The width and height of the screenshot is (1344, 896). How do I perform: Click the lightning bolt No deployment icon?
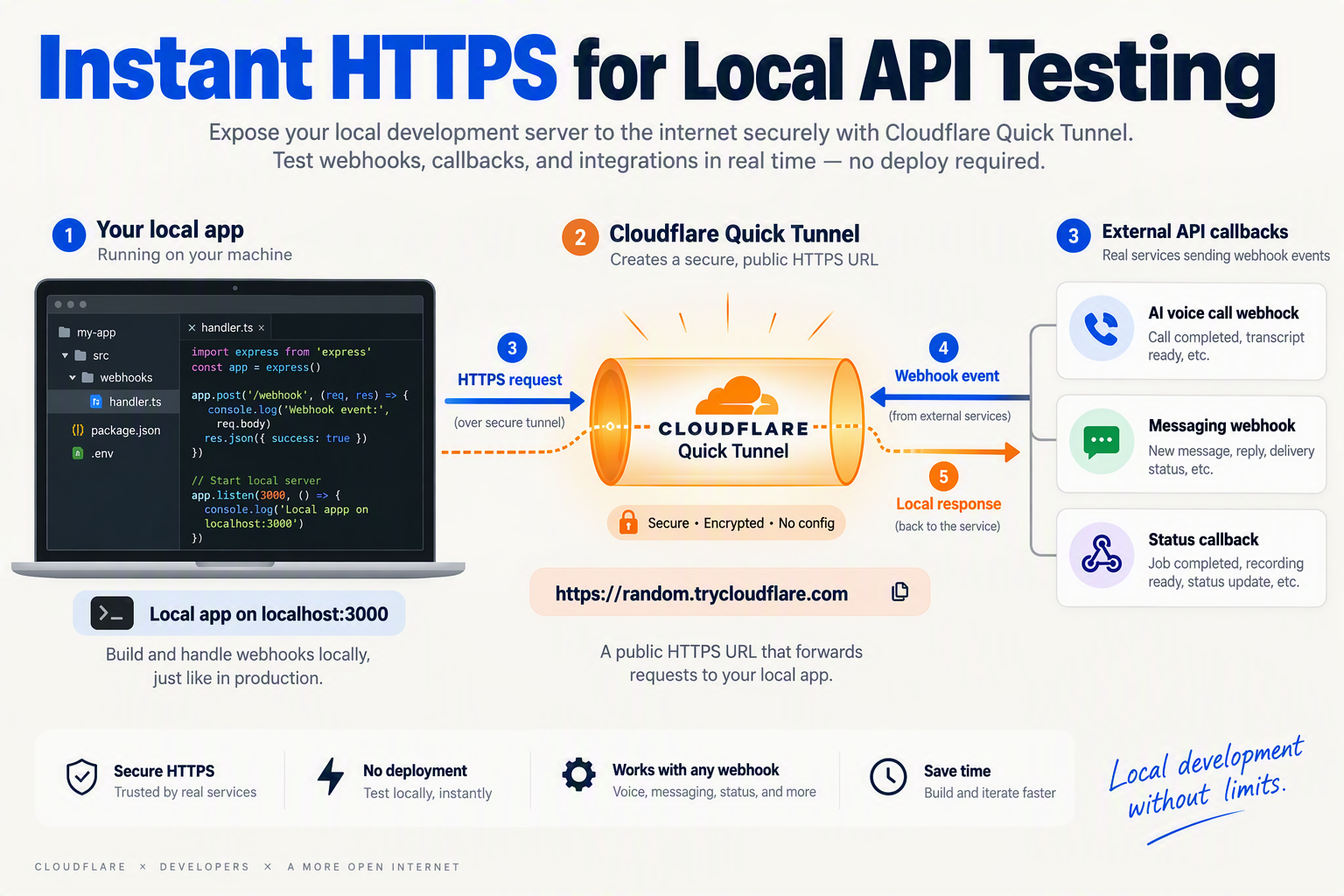click(x=331, y=776)
